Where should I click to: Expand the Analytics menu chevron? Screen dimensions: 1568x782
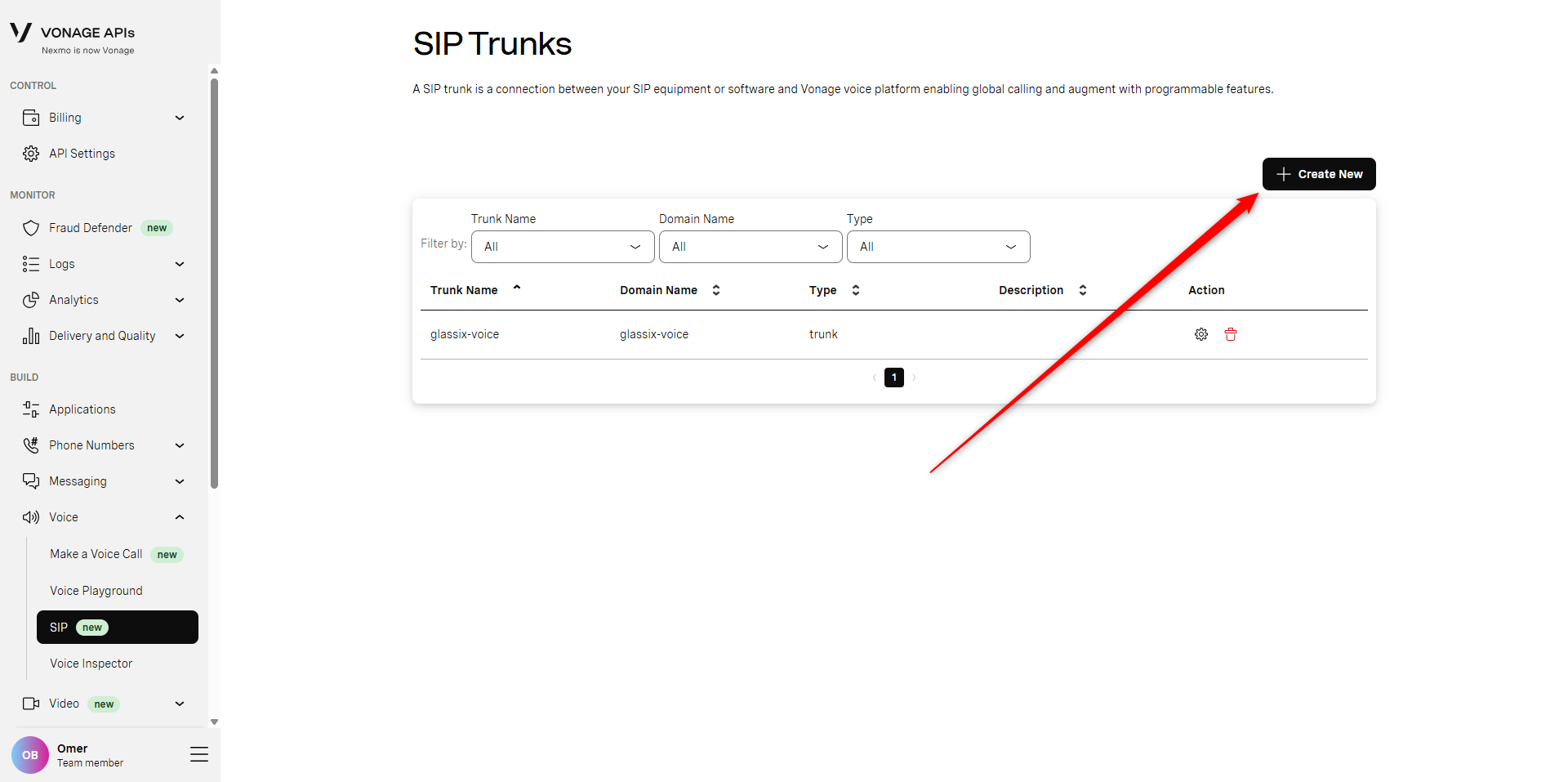(x=180, y=300)
